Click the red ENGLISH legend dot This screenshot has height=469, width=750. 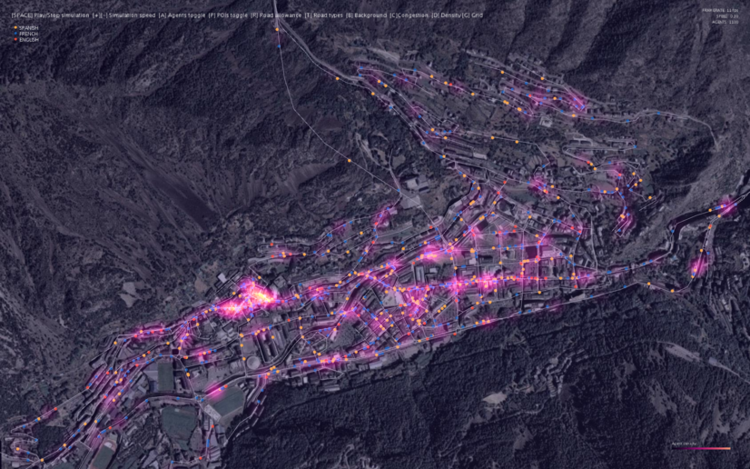pos(15,40)
